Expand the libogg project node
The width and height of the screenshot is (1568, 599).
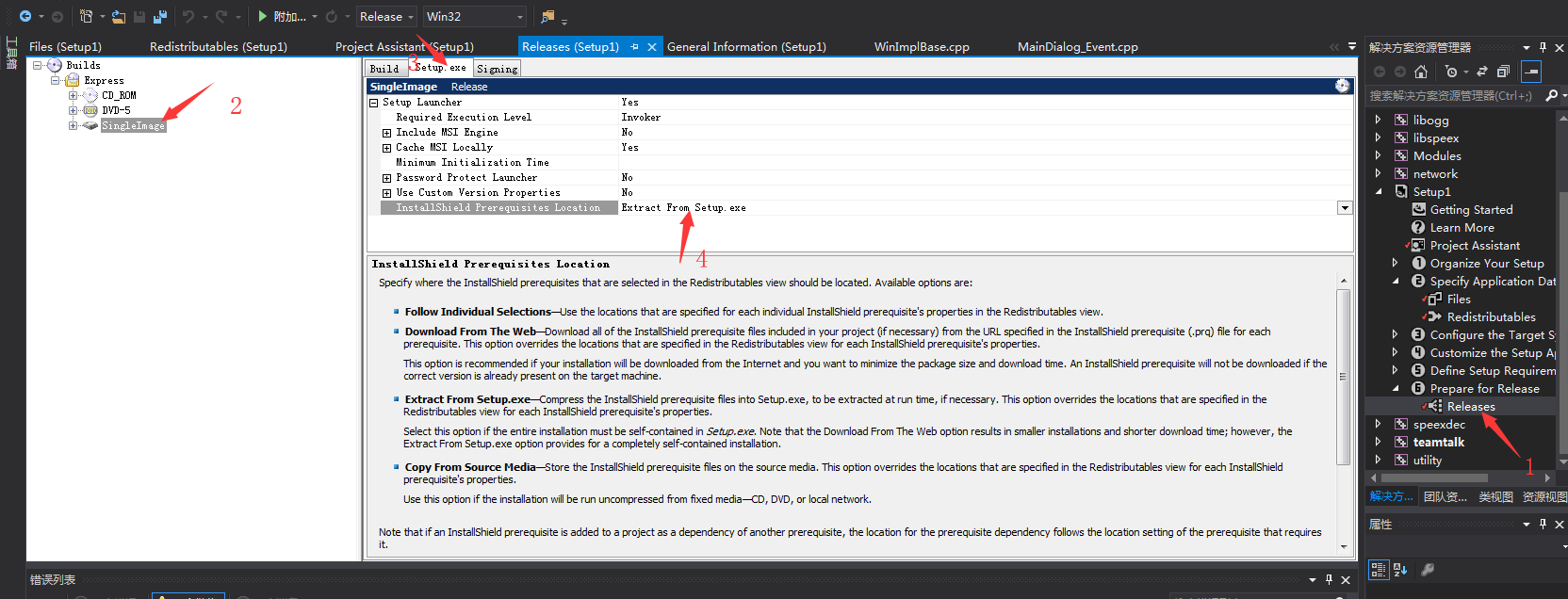1378,120
